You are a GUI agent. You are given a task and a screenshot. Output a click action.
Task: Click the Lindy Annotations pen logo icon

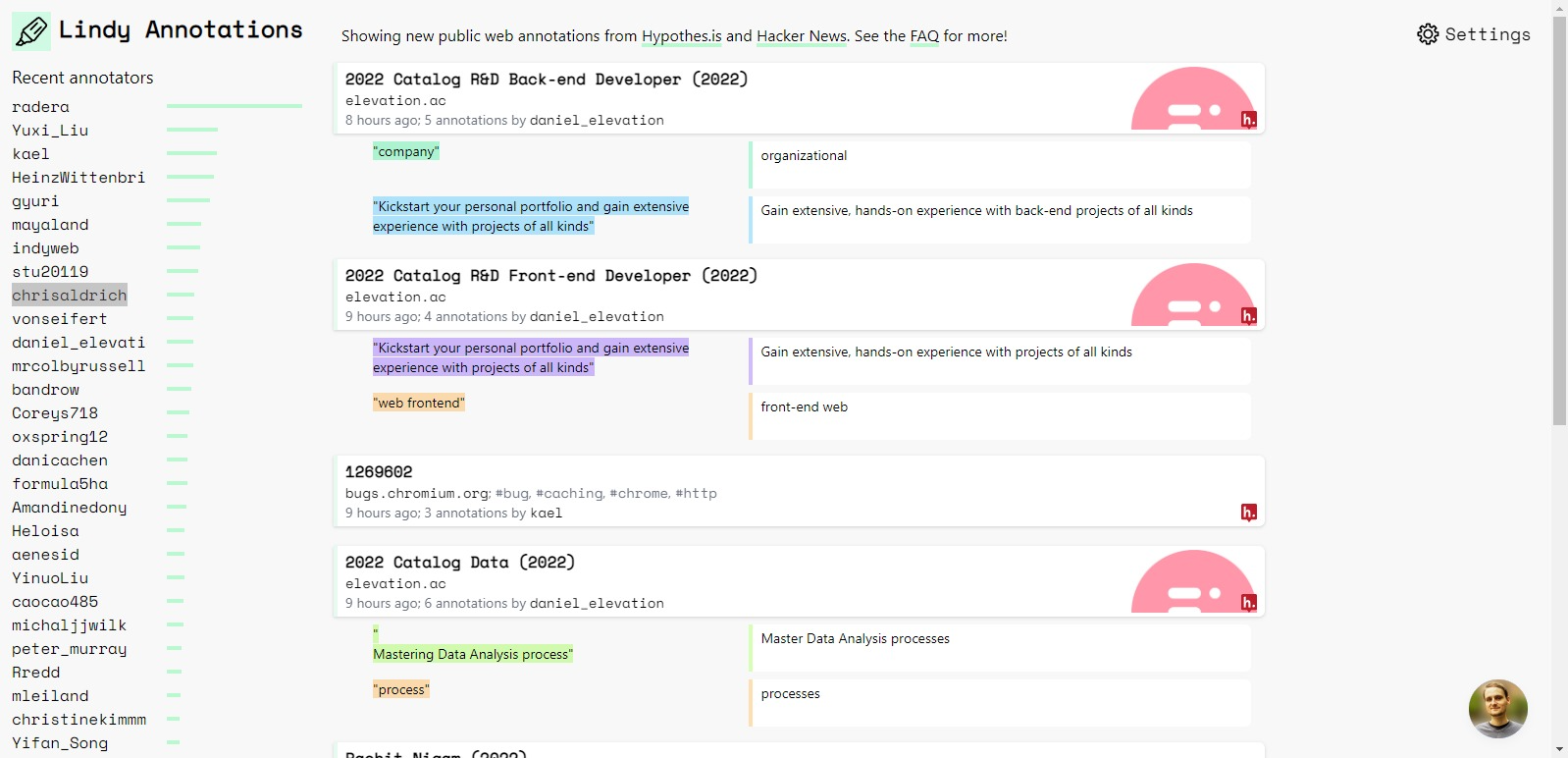(31, 31)
